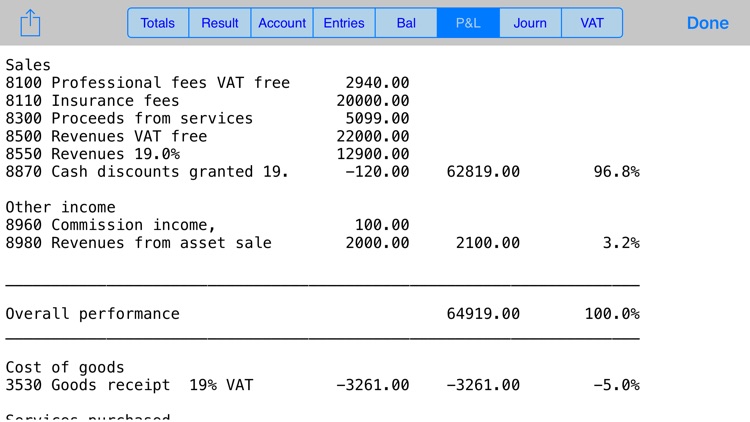The width and height of the screenshot is (750, 422).
Task: Select the amount 5099.00
Action: click(377, 119)
